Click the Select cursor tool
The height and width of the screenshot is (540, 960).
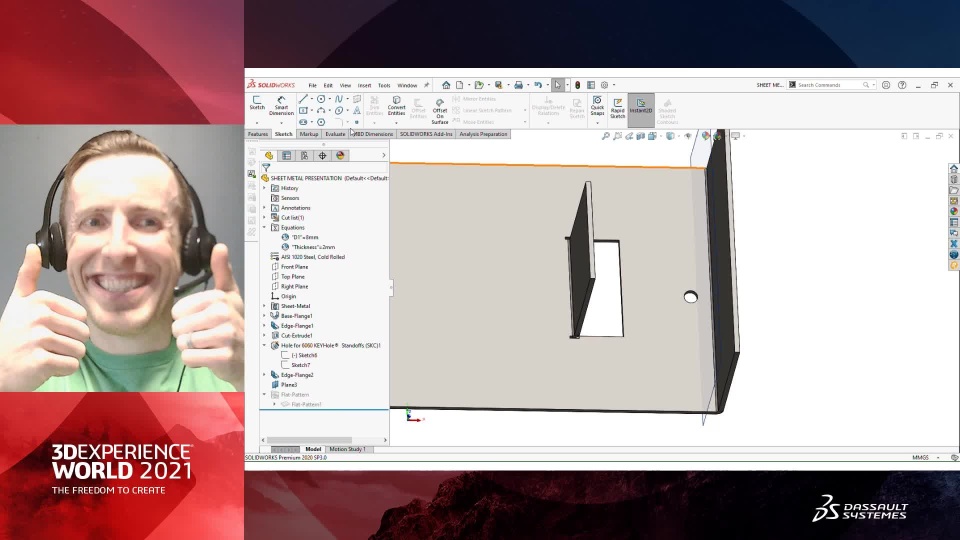[x=558, y=85]
